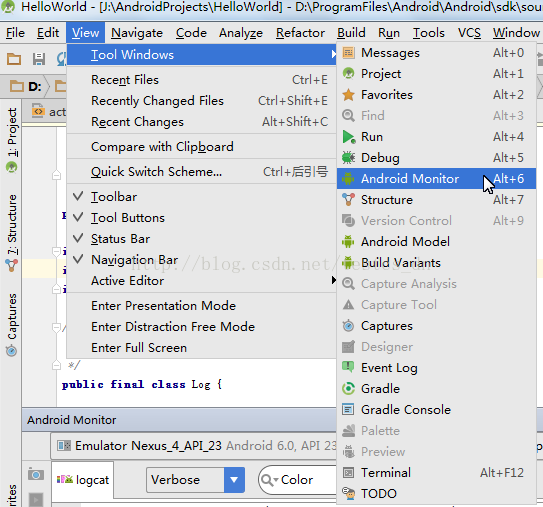This screenshot has width=543, height=507.
Task: Click the Captures icon in submenu
Action: point(348,326)
